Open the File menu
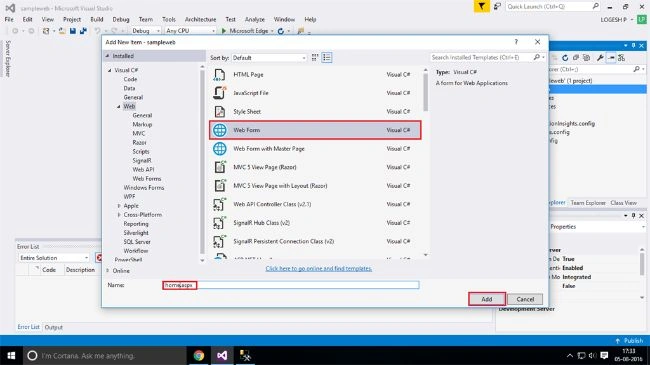650x365 pixels. [x=9, y=19]
